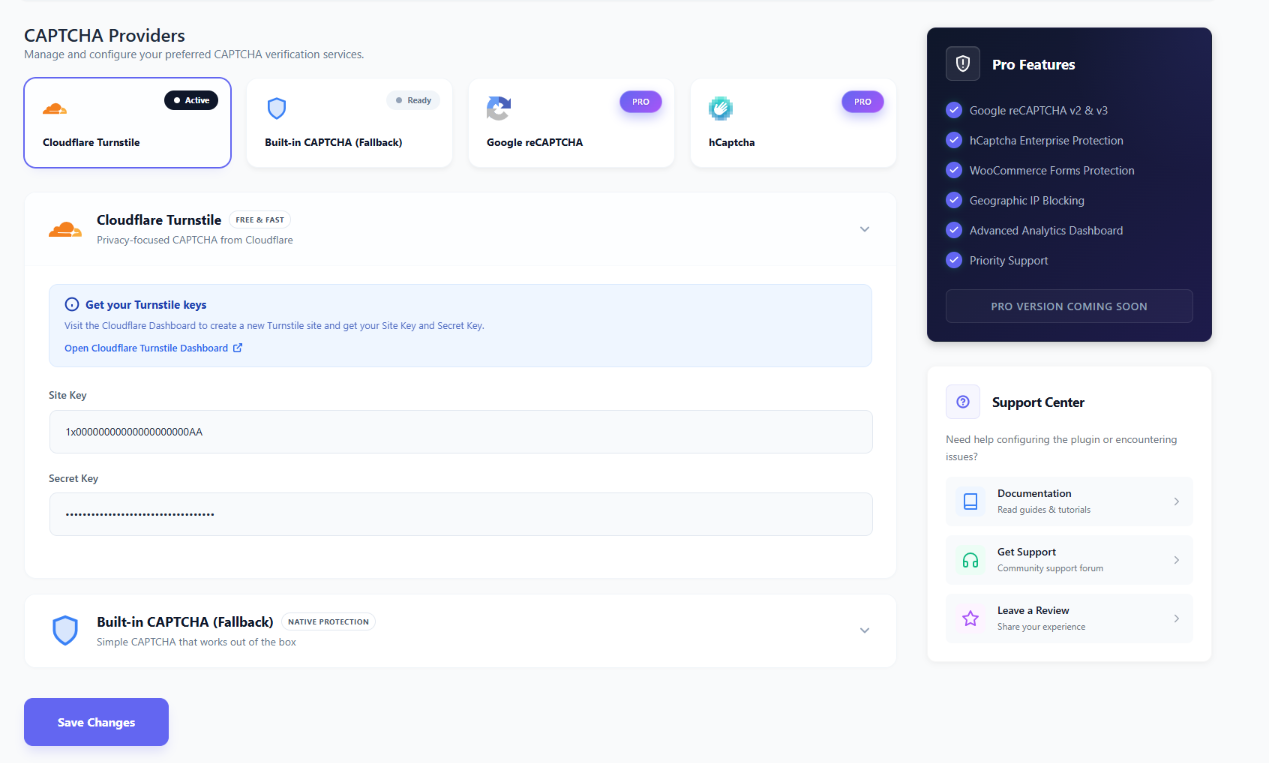Click the Save Changes button

point(96,721)
